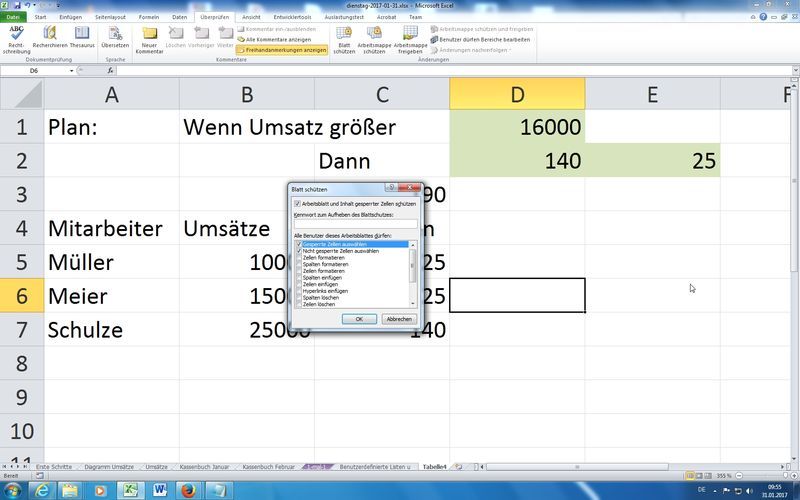Open the Recherchieren research tool
This screenshot has height=500, width=800.
[x=50, y=37]
